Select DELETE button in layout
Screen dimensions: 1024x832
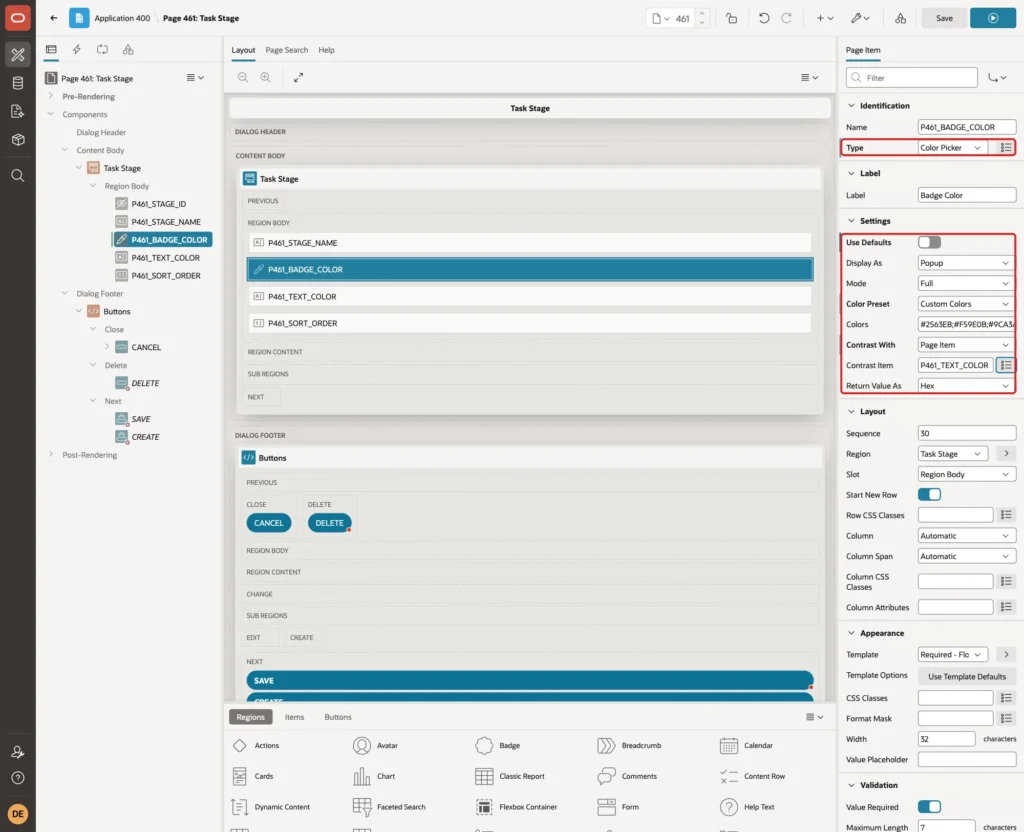click(329, 523)
